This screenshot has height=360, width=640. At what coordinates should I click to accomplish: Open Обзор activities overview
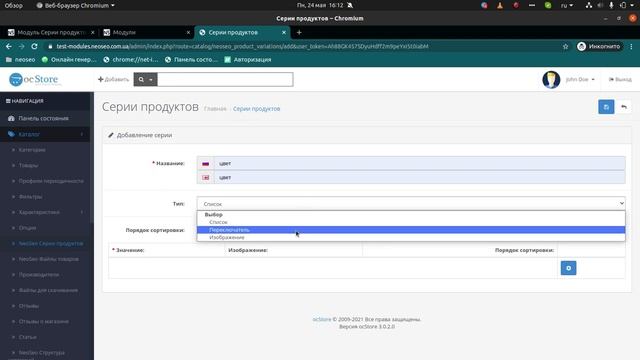pos(13,5)
